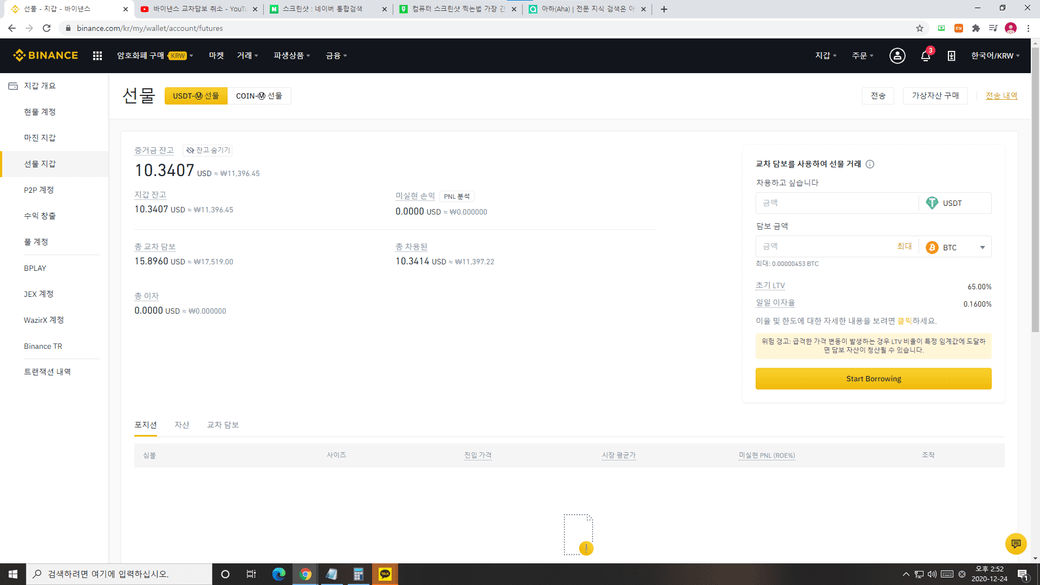Click the borrow amount input field
The image size is (1040, 585).
pos(836,203)
